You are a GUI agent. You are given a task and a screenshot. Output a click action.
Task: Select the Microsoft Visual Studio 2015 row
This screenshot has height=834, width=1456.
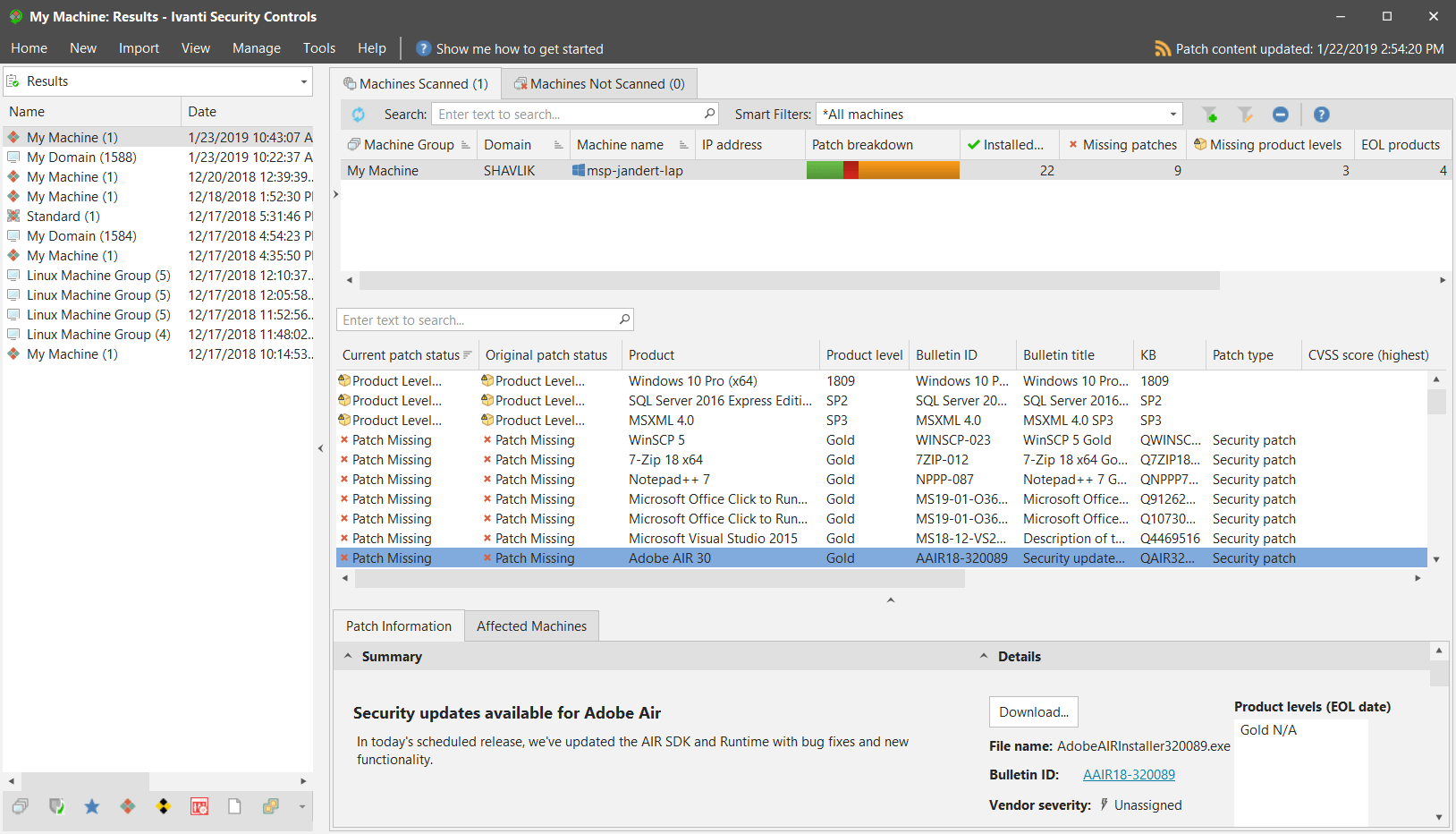[882, 539]
